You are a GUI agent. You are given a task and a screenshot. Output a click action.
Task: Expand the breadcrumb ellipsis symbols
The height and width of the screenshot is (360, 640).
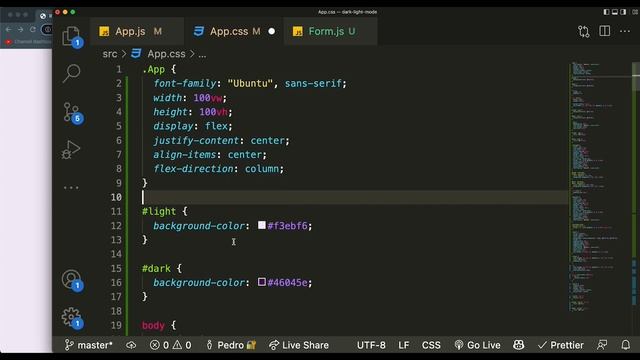pyautogui.click(x=202, y=54)
